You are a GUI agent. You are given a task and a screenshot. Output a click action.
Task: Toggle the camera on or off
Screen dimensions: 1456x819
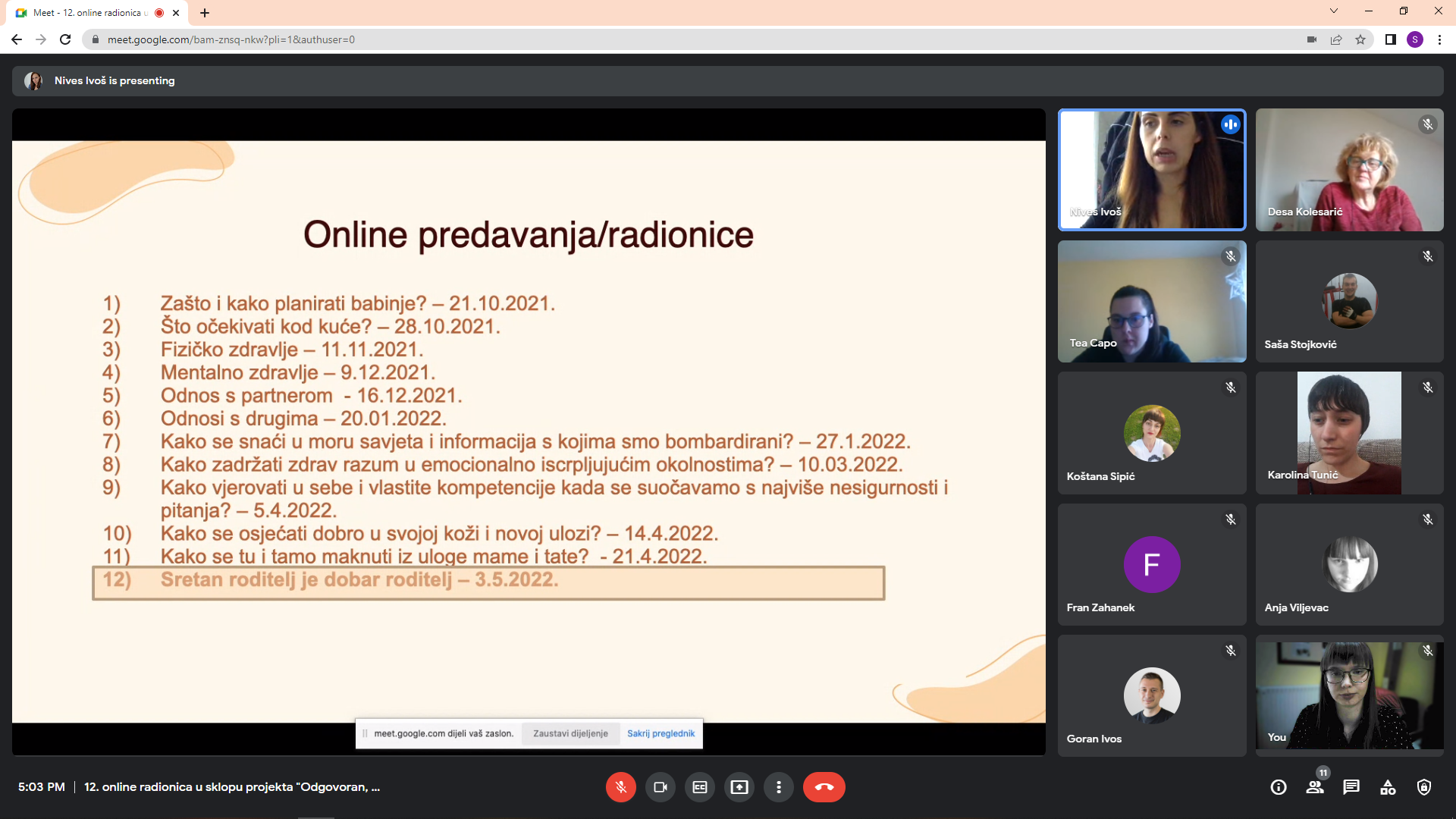point(661,787)
